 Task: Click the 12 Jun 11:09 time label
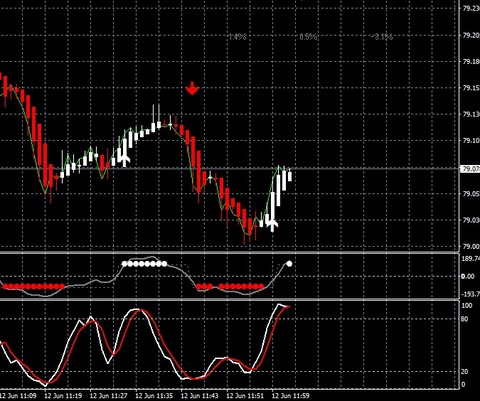(18, 396)
